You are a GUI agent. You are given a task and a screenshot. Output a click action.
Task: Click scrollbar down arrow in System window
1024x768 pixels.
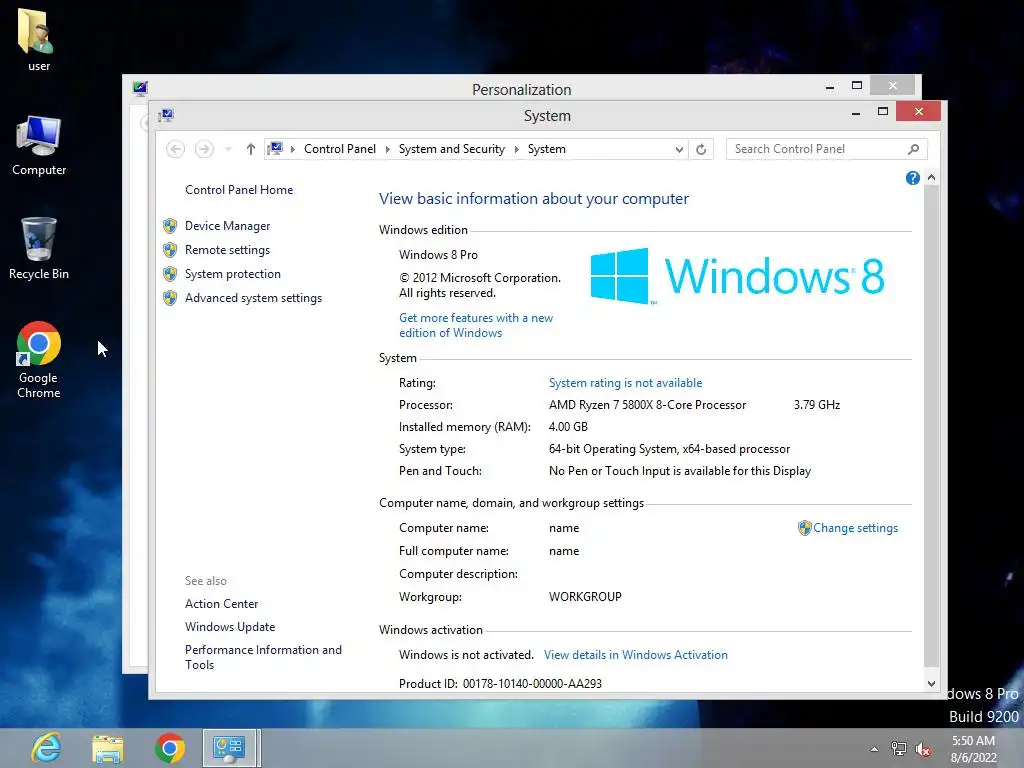[x=931, y=684]
